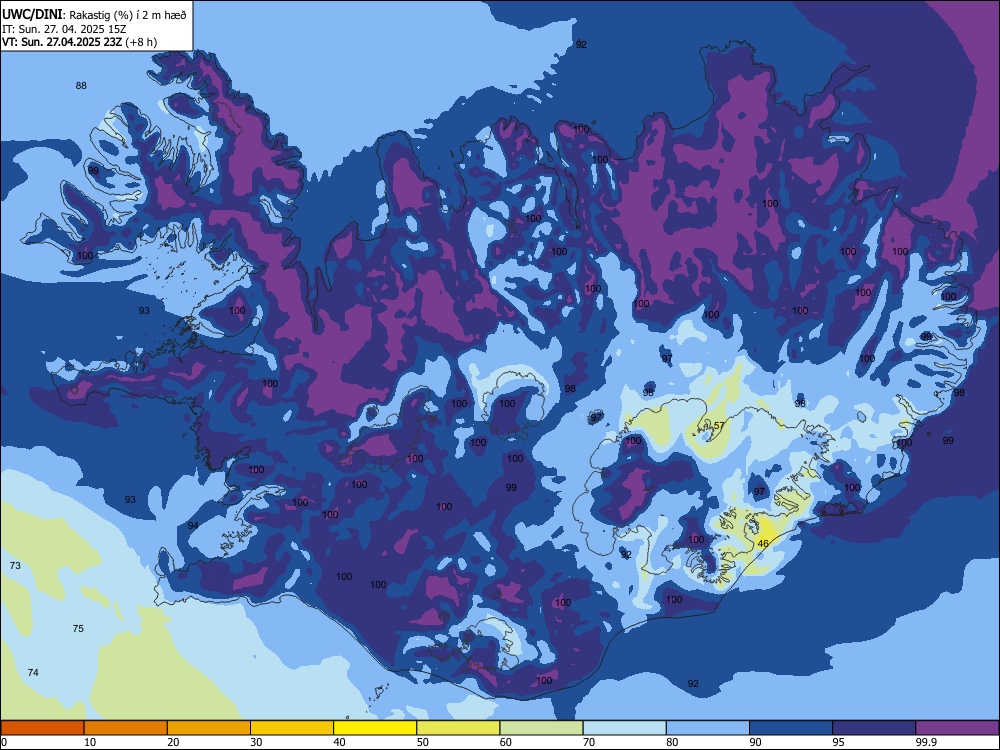1000x750 pixels.
Task: Click the value 73 in the southwest sea
Action: tap(15, 566)
